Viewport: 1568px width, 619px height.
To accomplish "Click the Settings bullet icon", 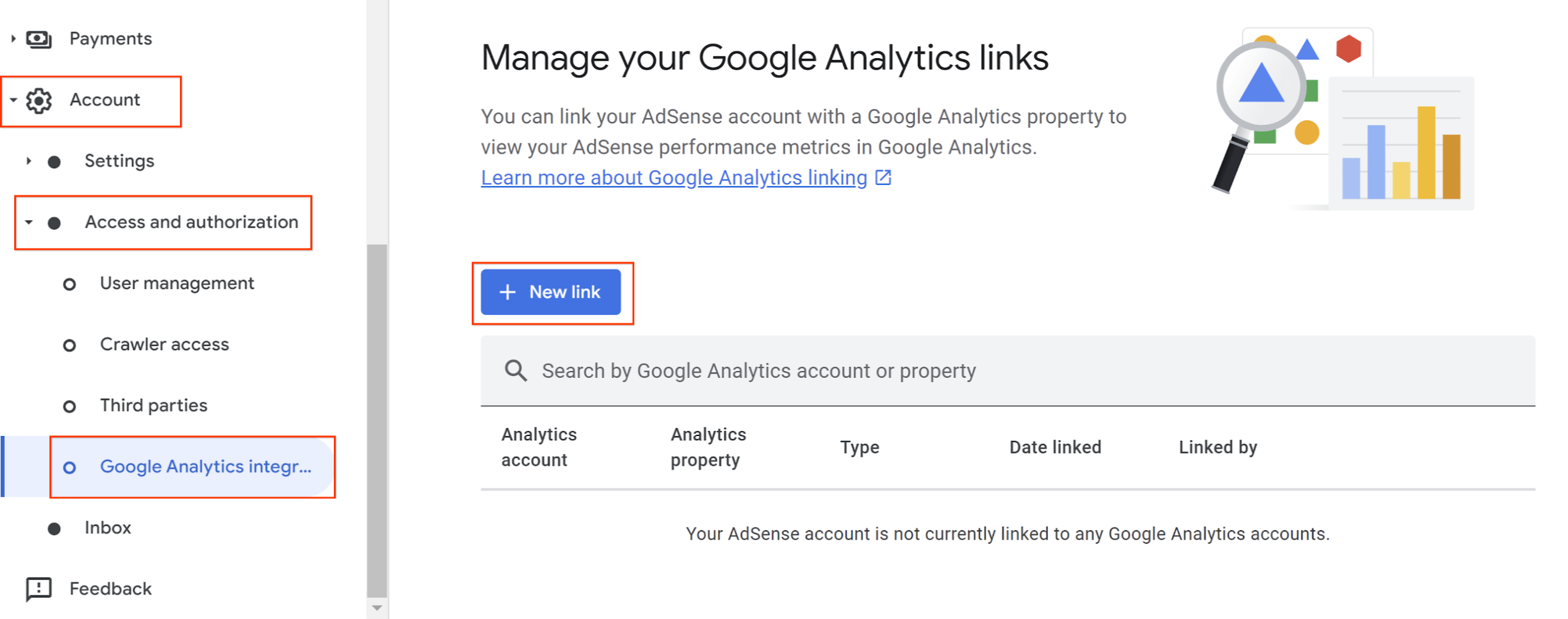I will tap(54, 161).
